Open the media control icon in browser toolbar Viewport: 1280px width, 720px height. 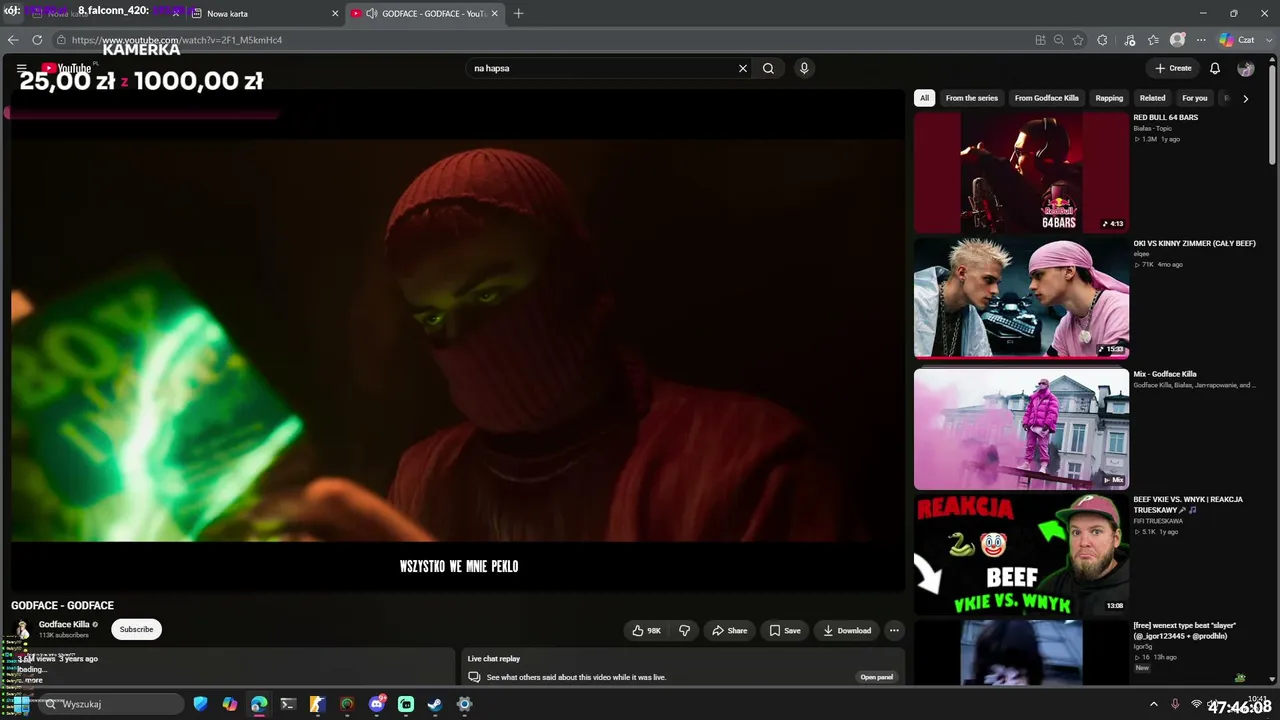(x=1130, y=40)
